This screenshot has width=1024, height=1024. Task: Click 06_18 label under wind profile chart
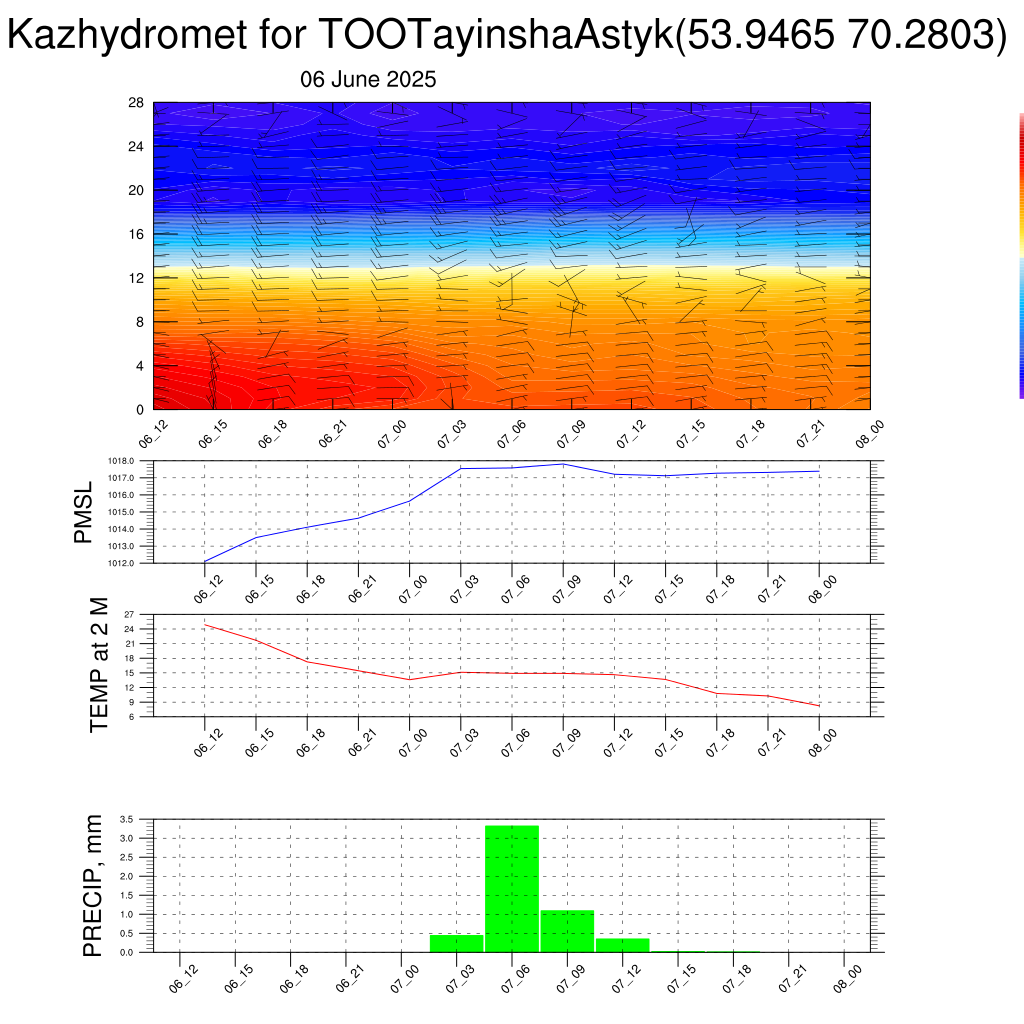(273, 434)
